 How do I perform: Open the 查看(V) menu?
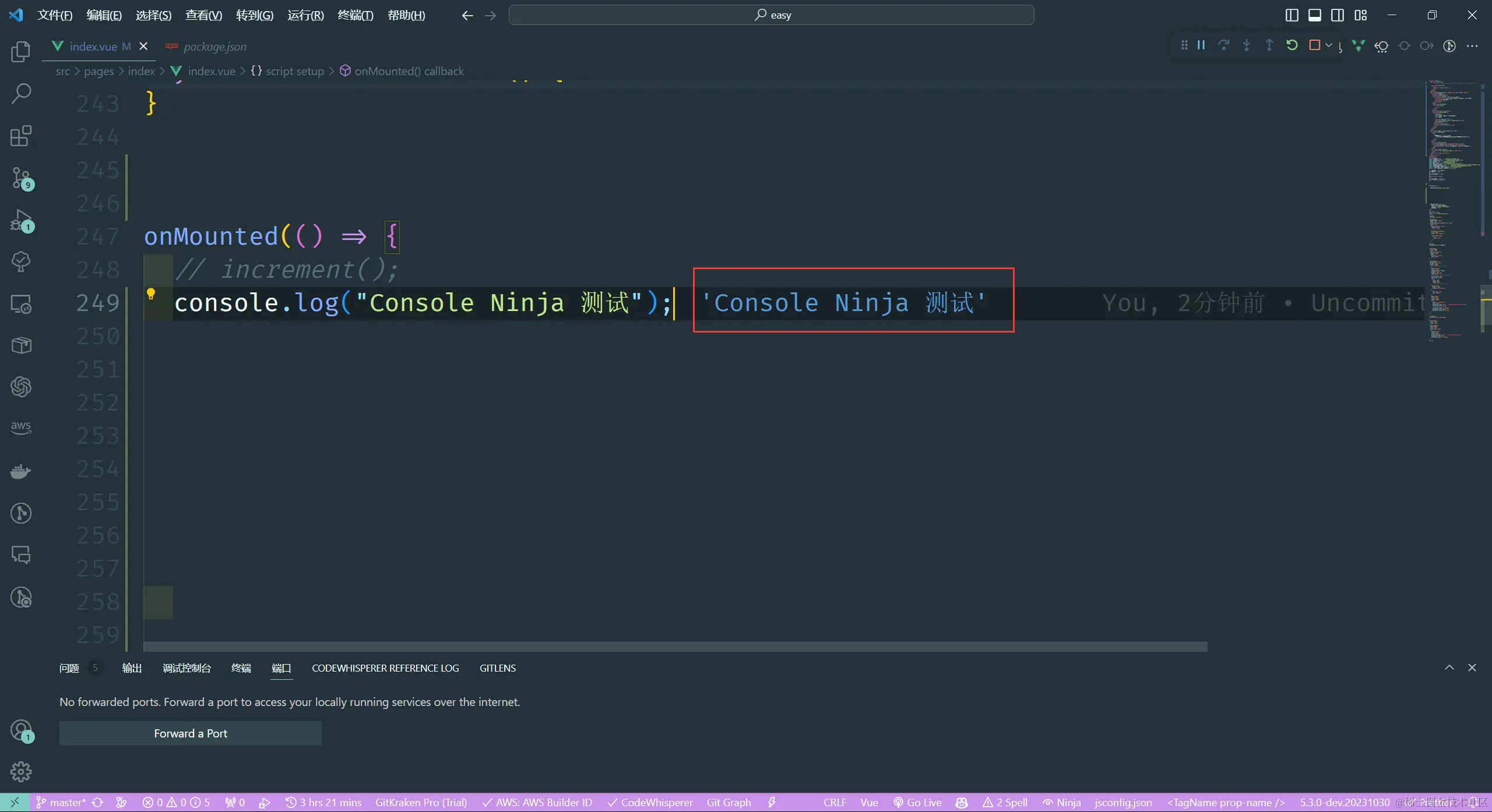pyautogui.click(x=203, y=15)
